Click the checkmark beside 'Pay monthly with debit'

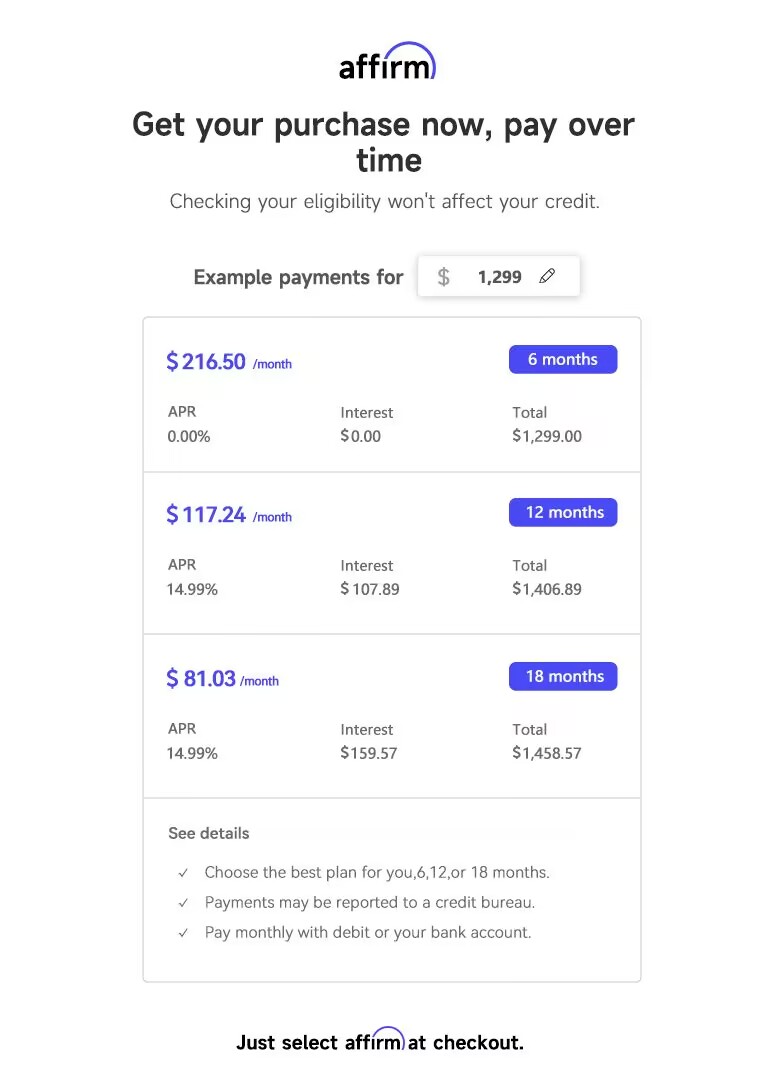(x=183, y=933)
